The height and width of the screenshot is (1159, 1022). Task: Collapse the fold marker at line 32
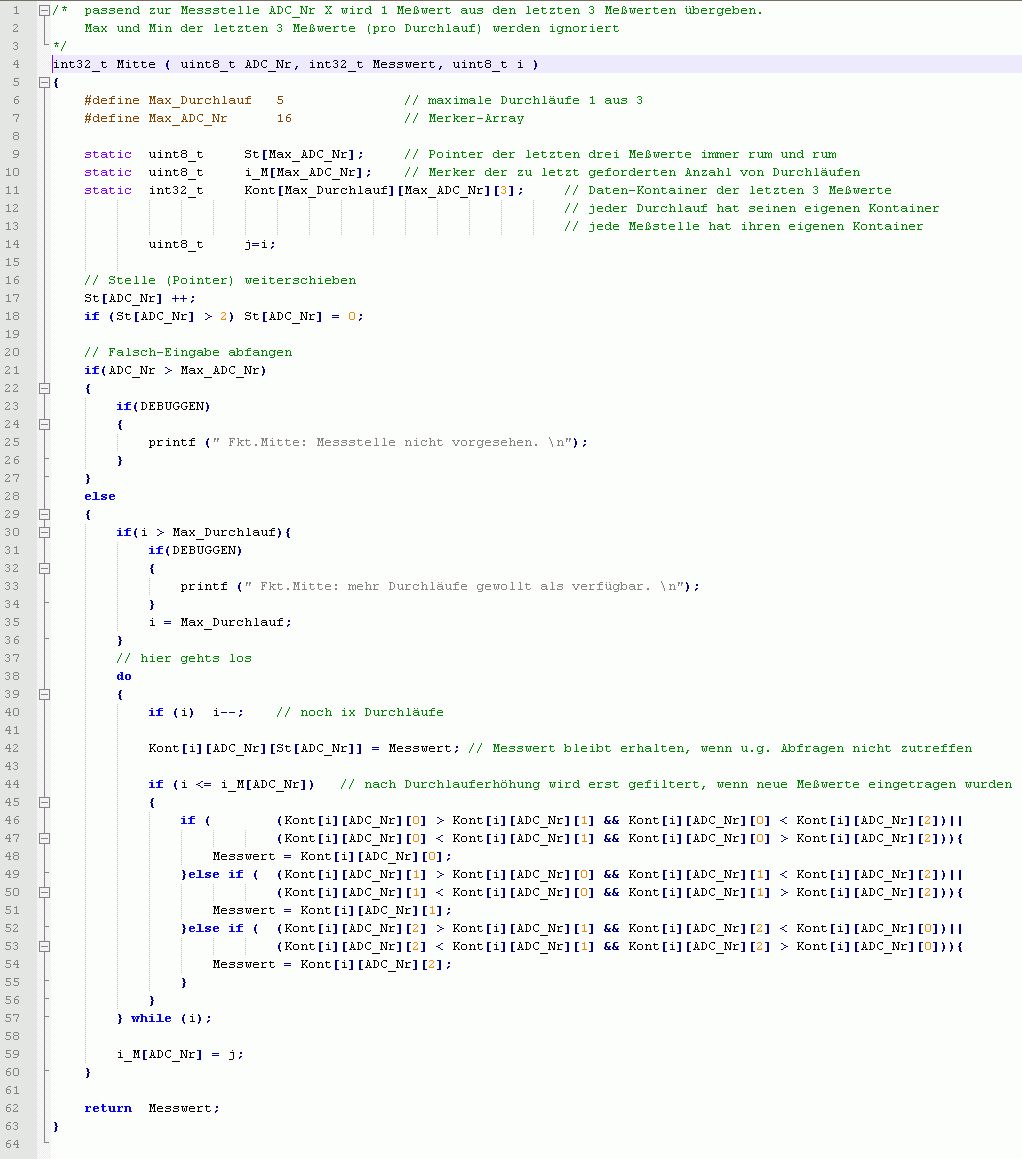(44, 568)
